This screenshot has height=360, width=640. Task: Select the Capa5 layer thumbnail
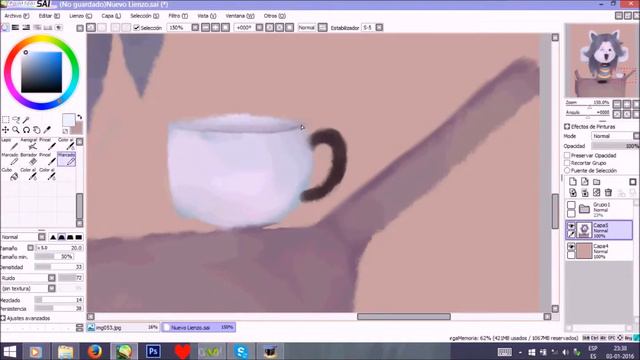click(584, 230)
